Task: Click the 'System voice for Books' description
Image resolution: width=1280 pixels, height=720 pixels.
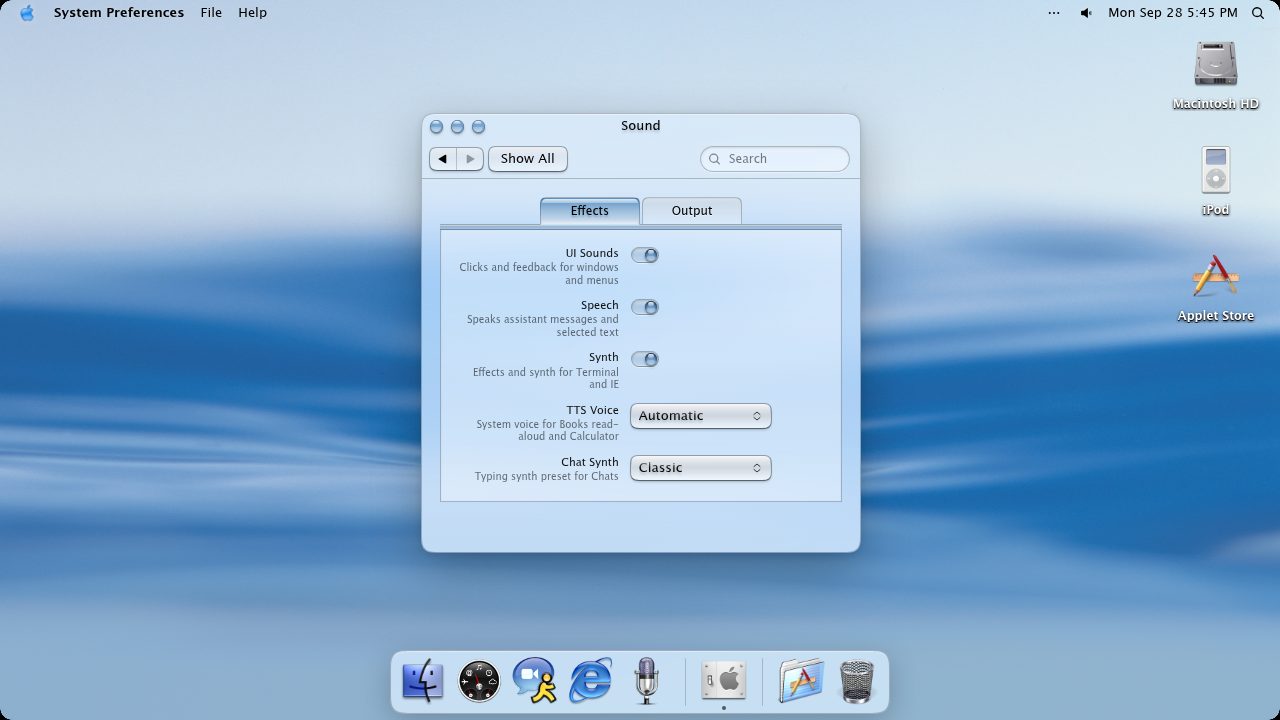Action: click(x=547, y=431)
